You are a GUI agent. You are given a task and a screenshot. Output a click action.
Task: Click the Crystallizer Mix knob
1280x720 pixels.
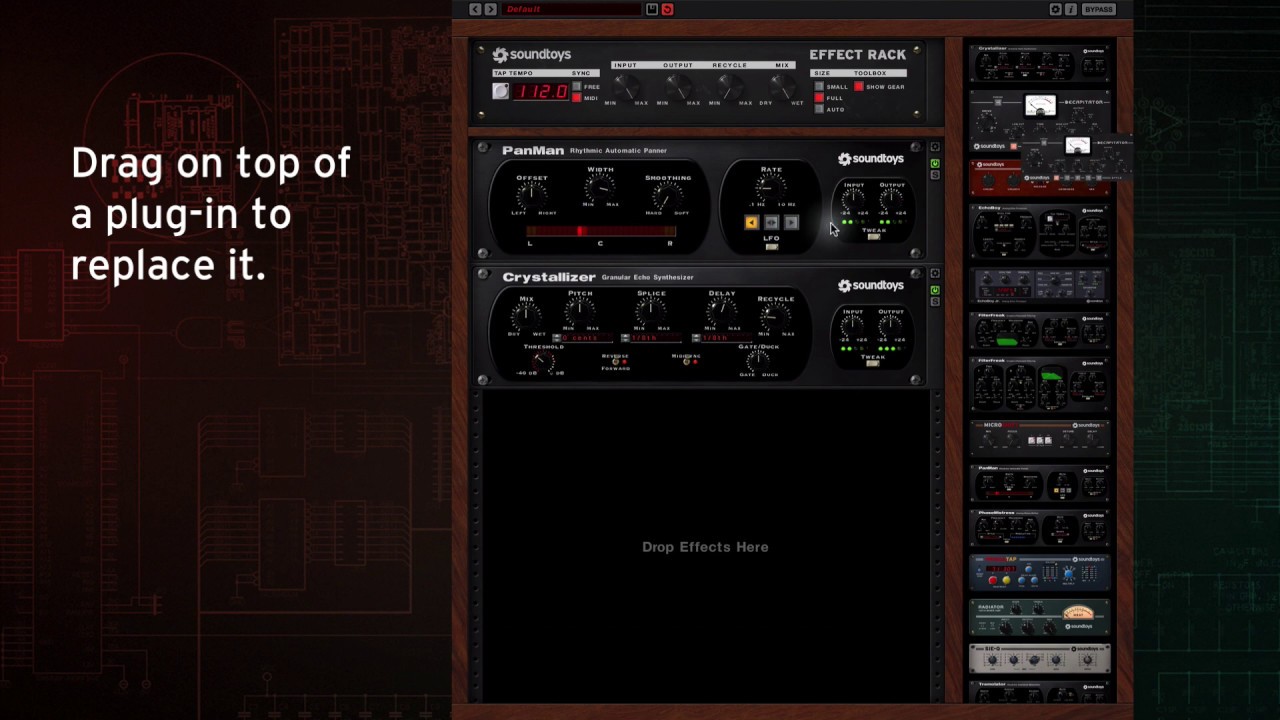click(x=526, y=315)
